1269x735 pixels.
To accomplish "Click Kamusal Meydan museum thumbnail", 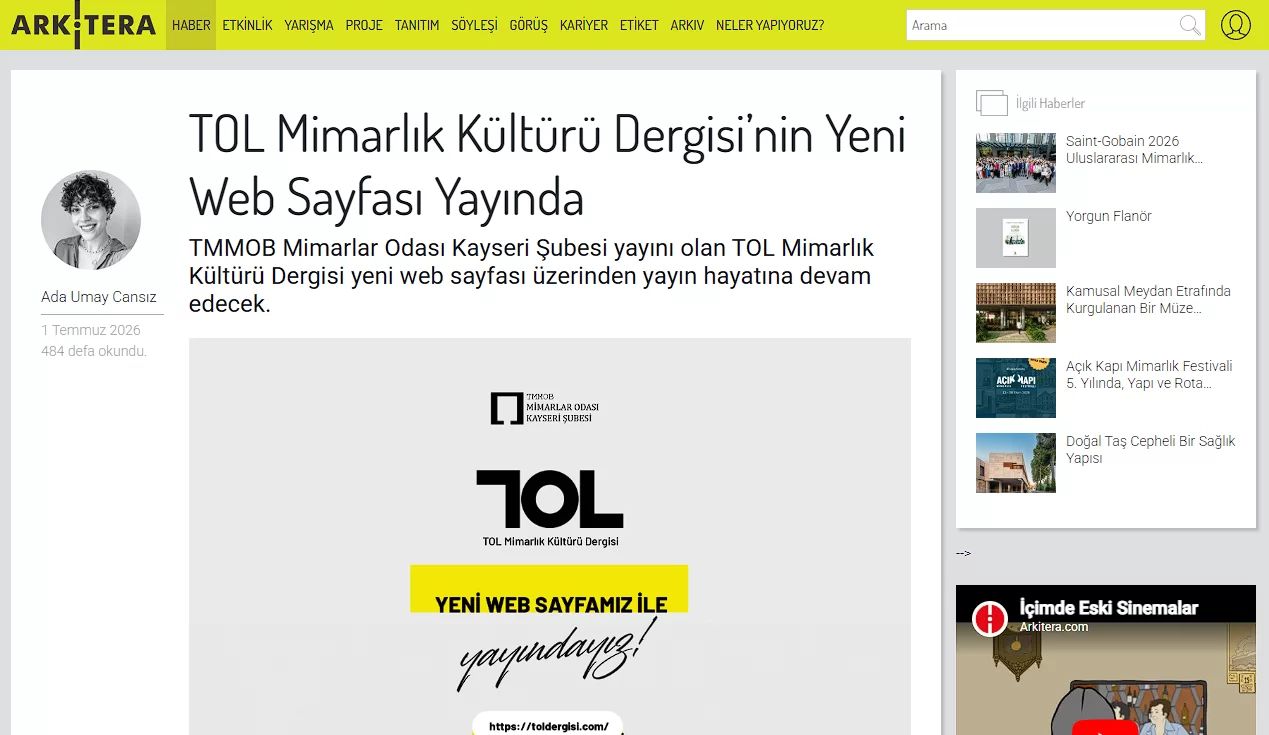I will [x=1016, y=313].
